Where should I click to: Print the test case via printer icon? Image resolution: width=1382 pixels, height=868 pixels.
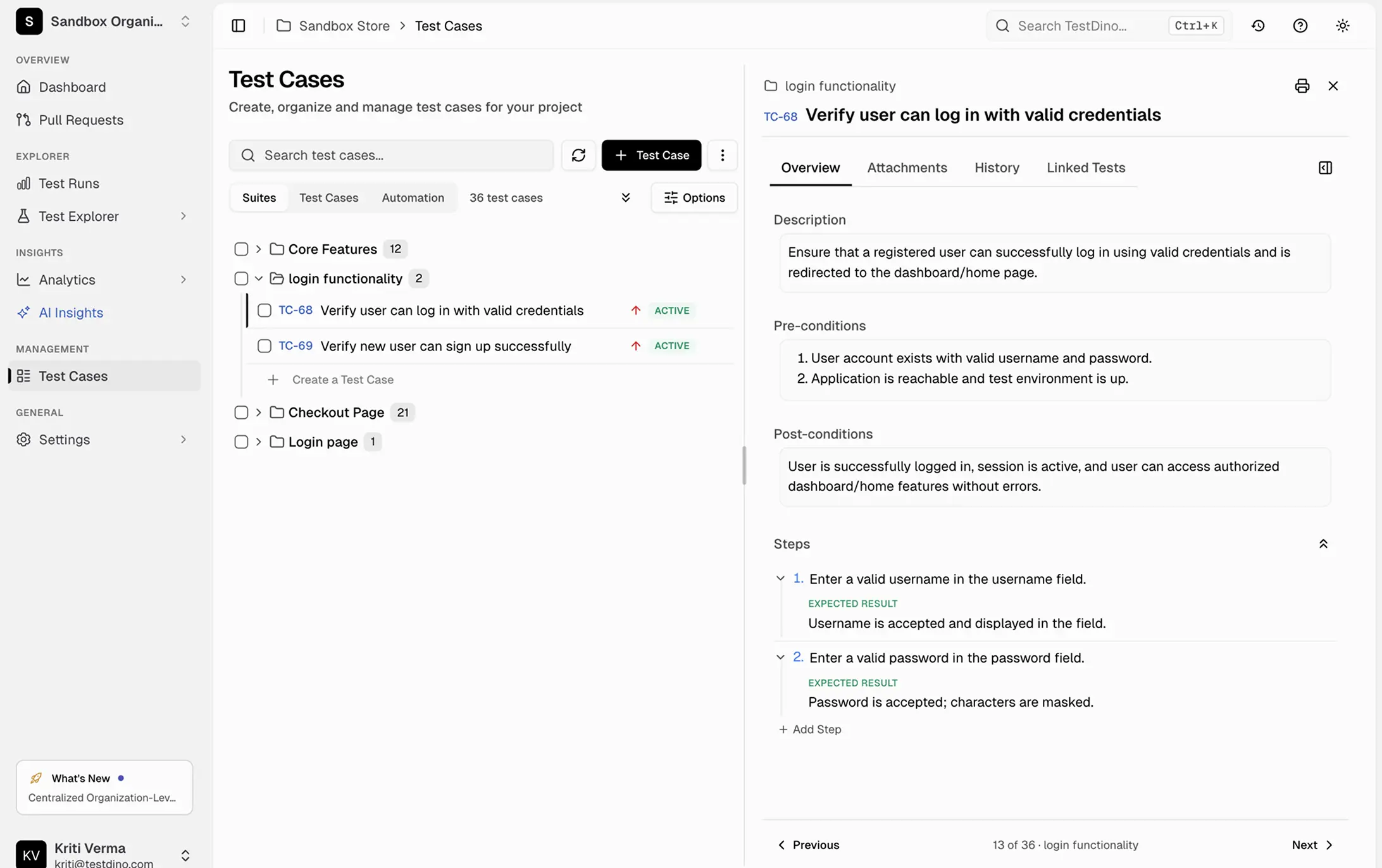1302,86
